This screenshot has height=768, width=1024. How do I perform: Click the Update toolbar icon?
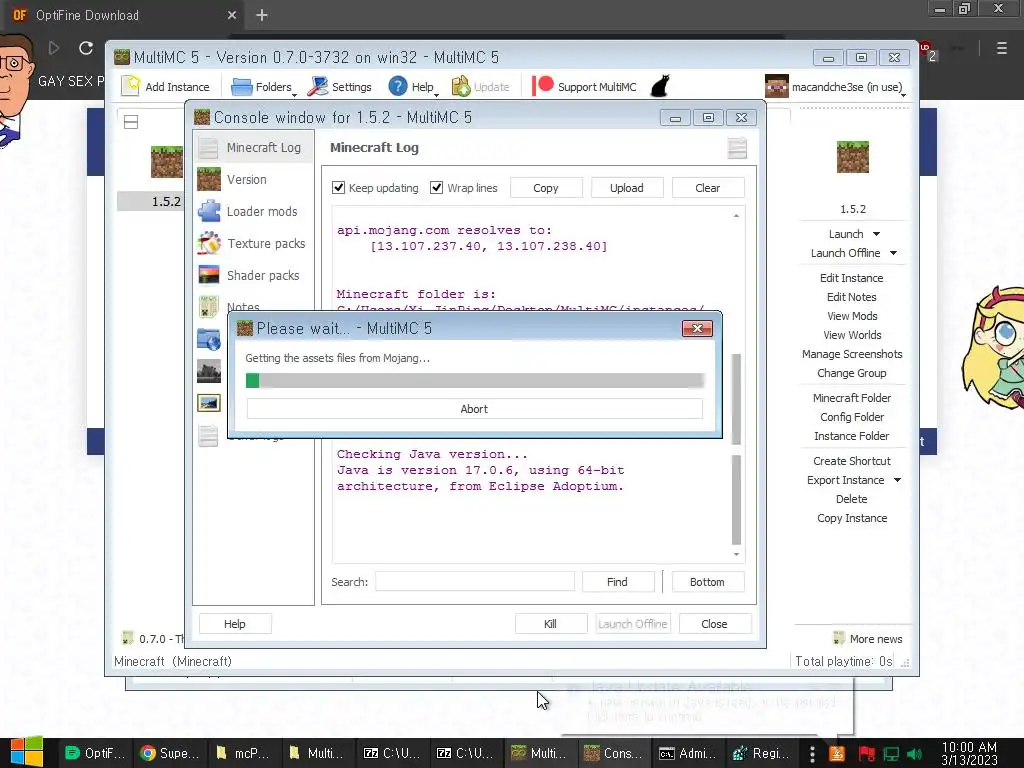[461, 86]
